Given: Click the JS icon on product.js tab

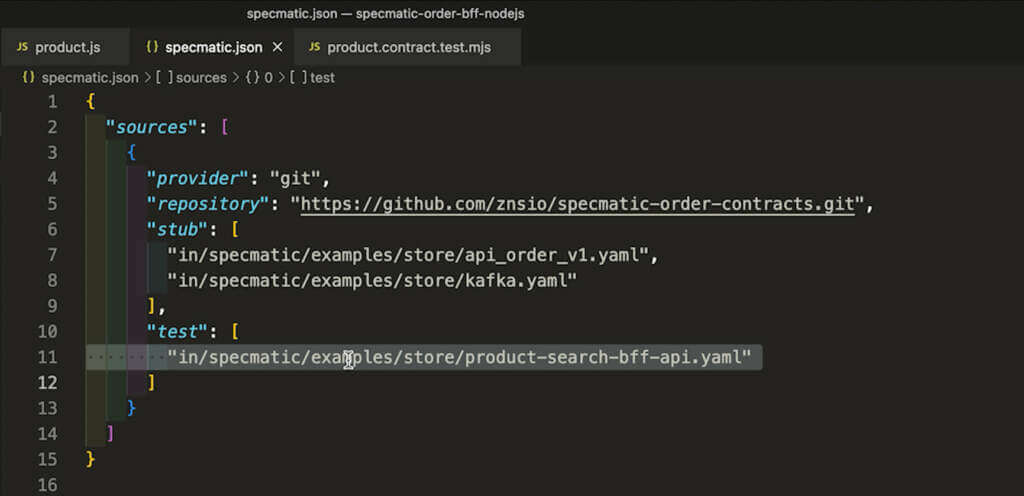Looking at the screenshot, I should point(23,47).
